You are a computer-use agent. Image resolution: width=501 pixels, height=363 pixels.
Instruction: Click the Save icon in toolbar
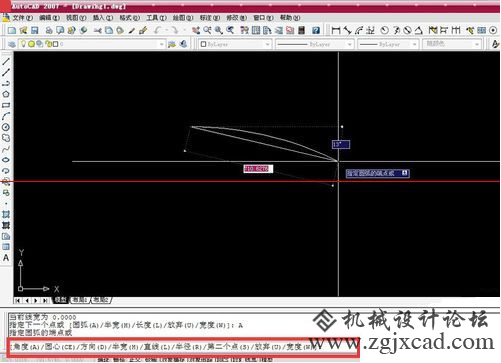[35, 31]
